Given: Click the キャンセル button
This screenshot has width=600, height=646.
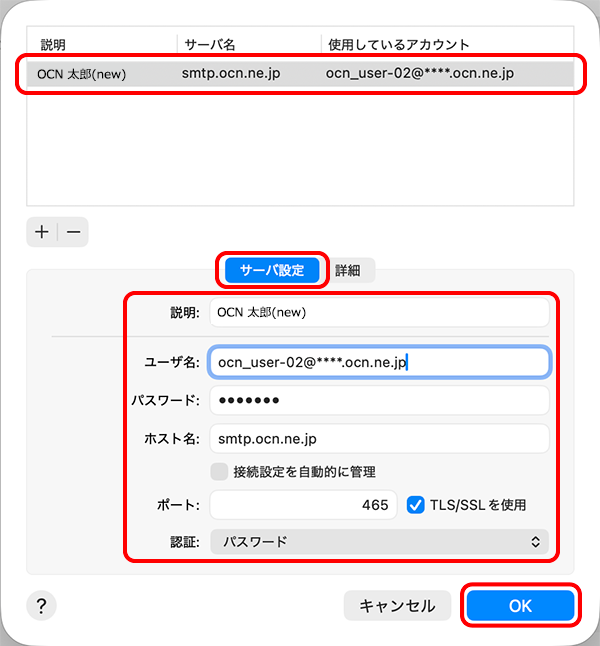Looking at the screenshot, I should [x=397, y=605].
